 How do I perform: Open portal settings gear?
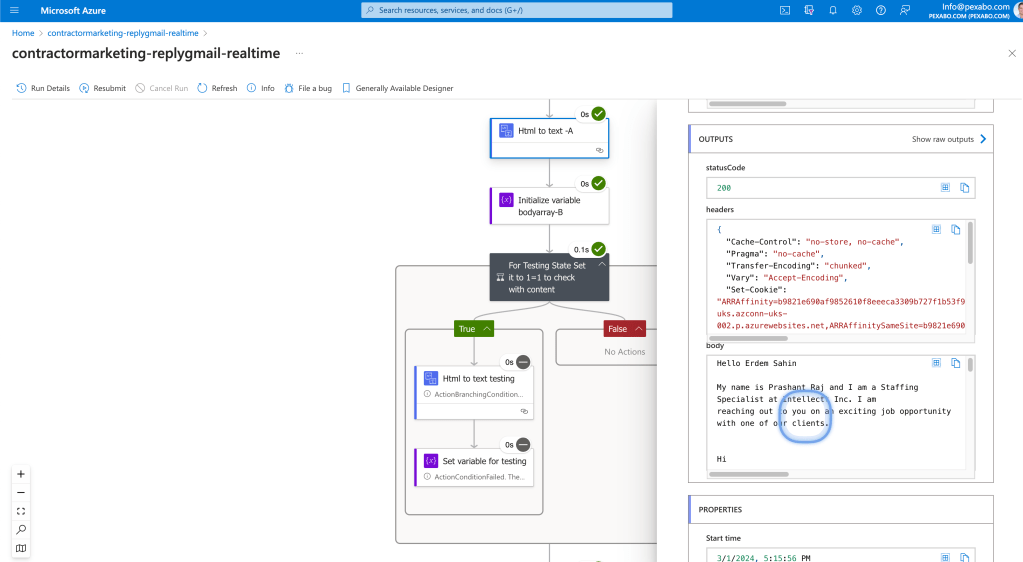[857, 10]
